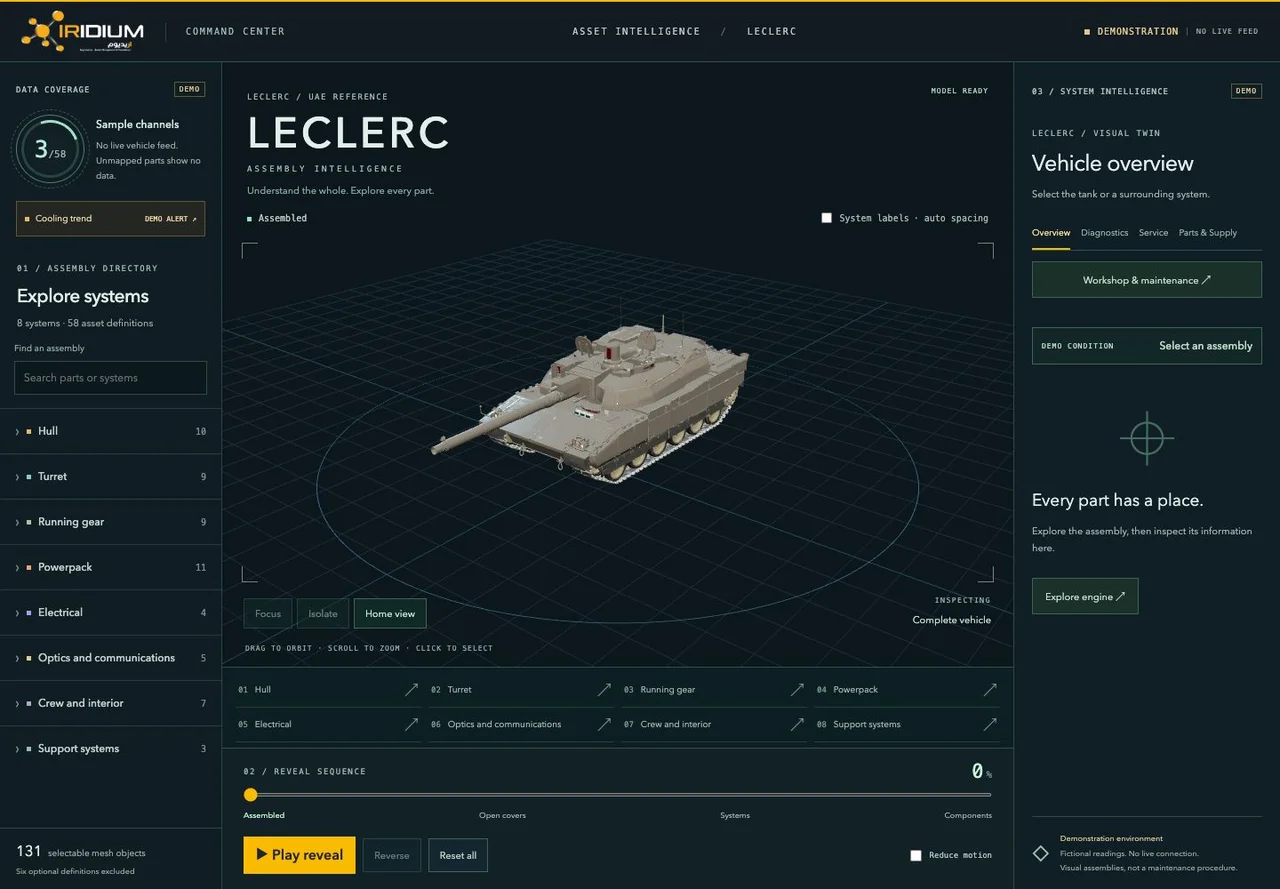Expand the Support systems directory row
The width and height of the screenshot is (1280, 889).
(110, 749)
